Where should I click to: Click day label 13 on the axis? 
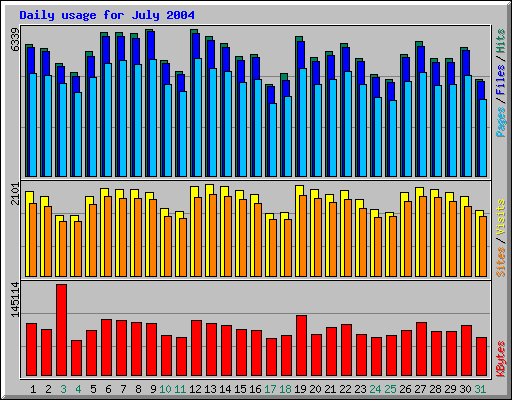(x=210, y=389)
